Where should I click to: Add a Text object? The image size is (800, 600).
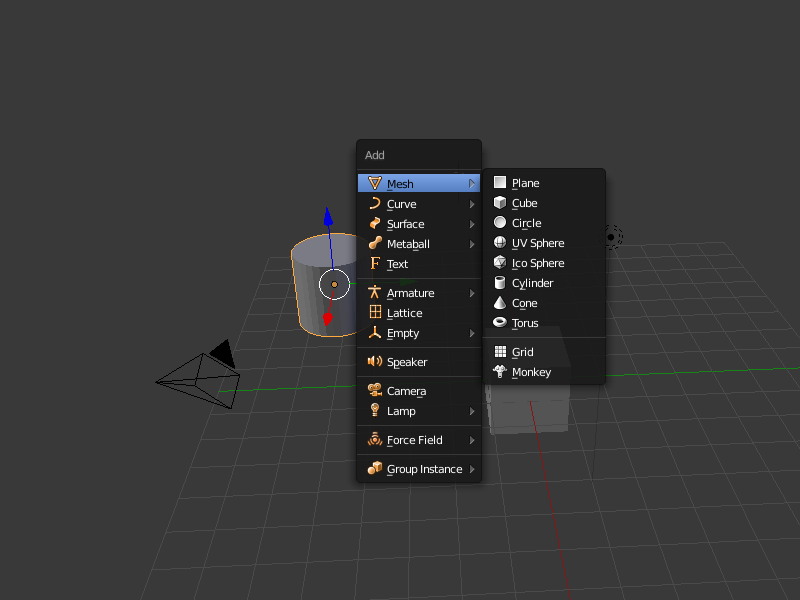(419, 264)
